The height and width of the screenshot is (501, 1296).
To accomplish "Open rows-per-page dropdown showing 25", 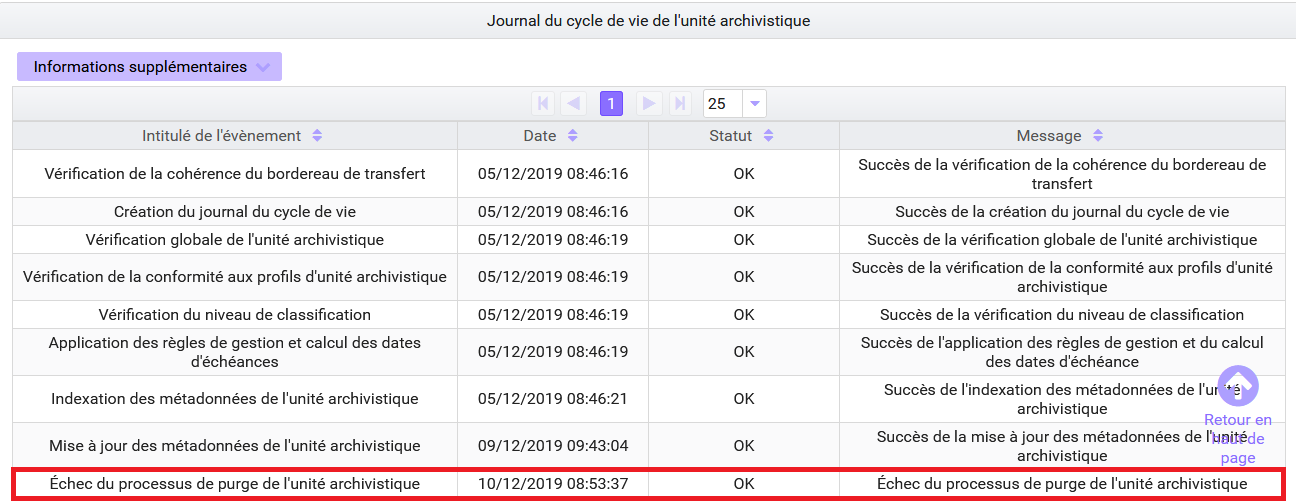I will [x=755, y=103].
